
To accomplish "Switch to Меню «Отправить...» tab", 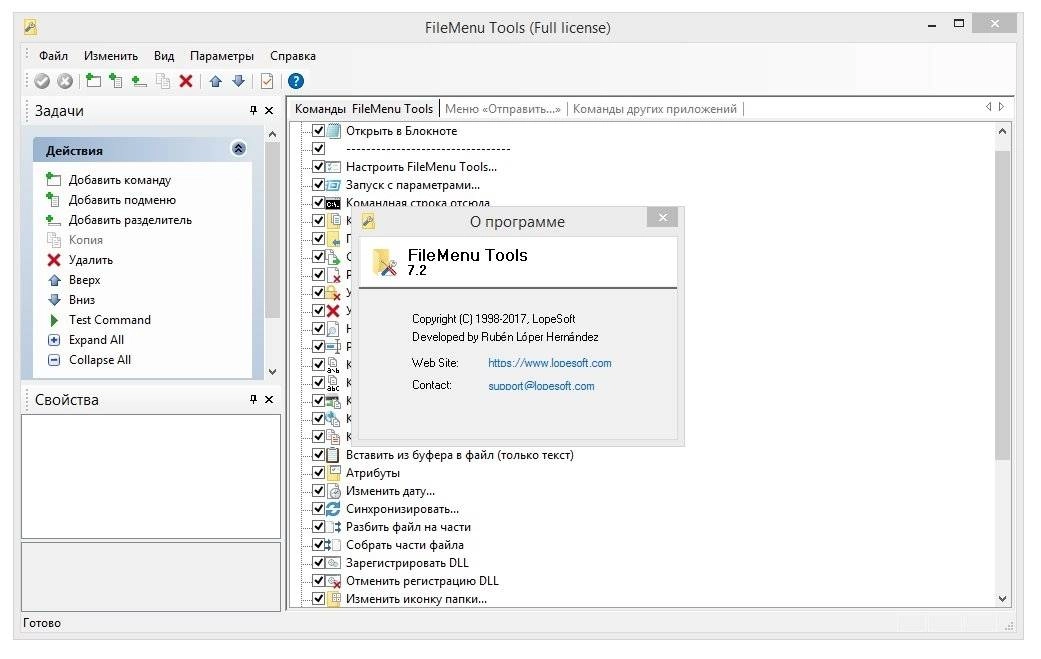I will (x=503, y=109).
